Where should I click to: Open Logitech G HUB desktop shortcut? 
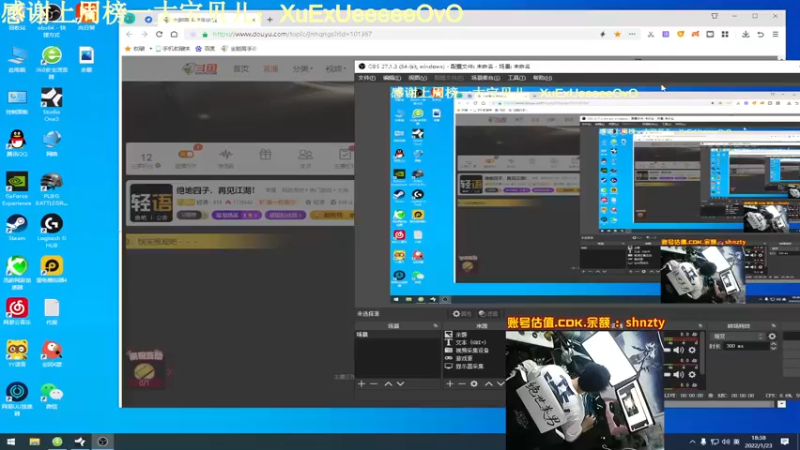52,231
